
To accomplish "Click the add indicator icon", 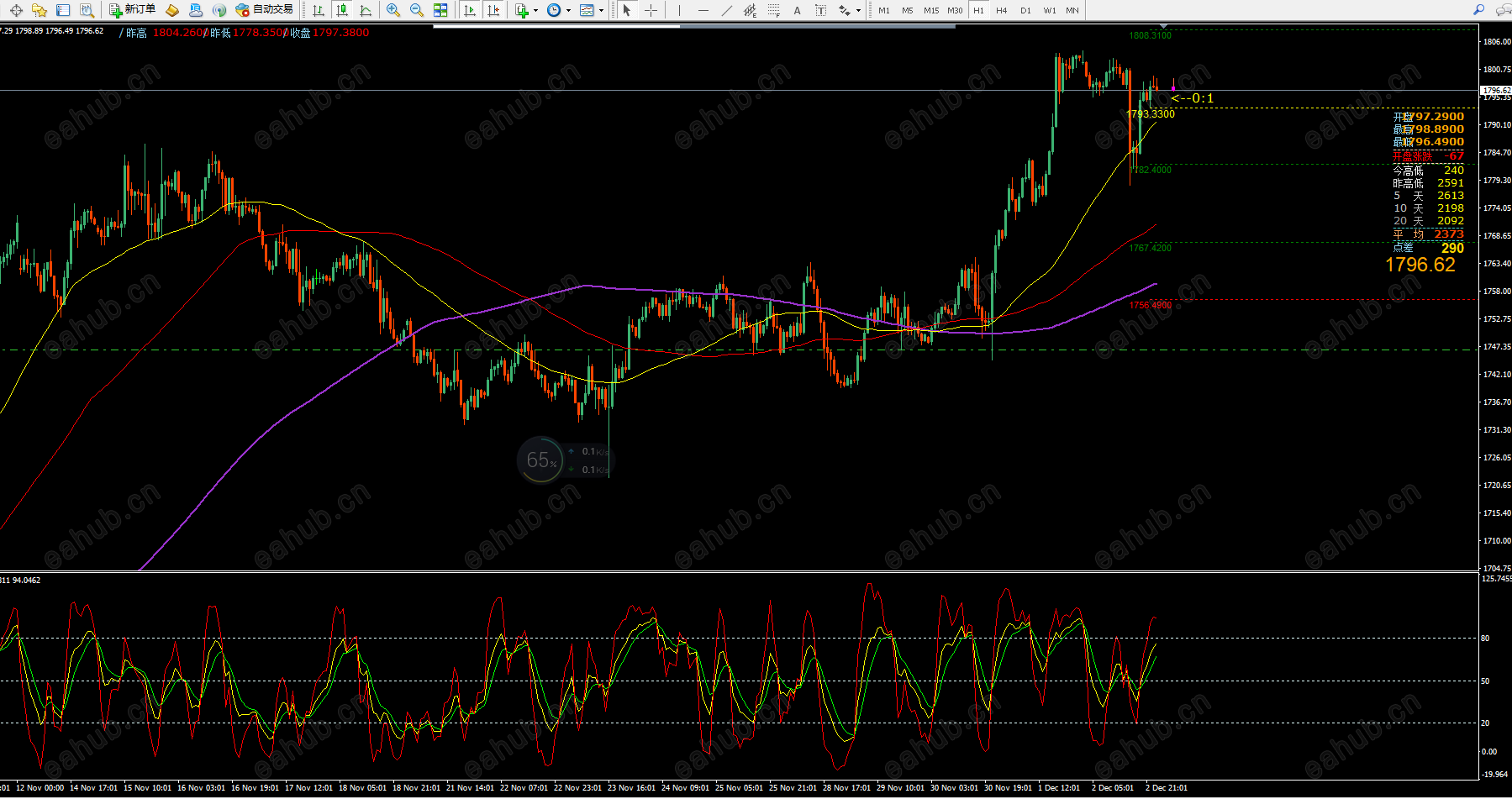I will coord(522,10).
